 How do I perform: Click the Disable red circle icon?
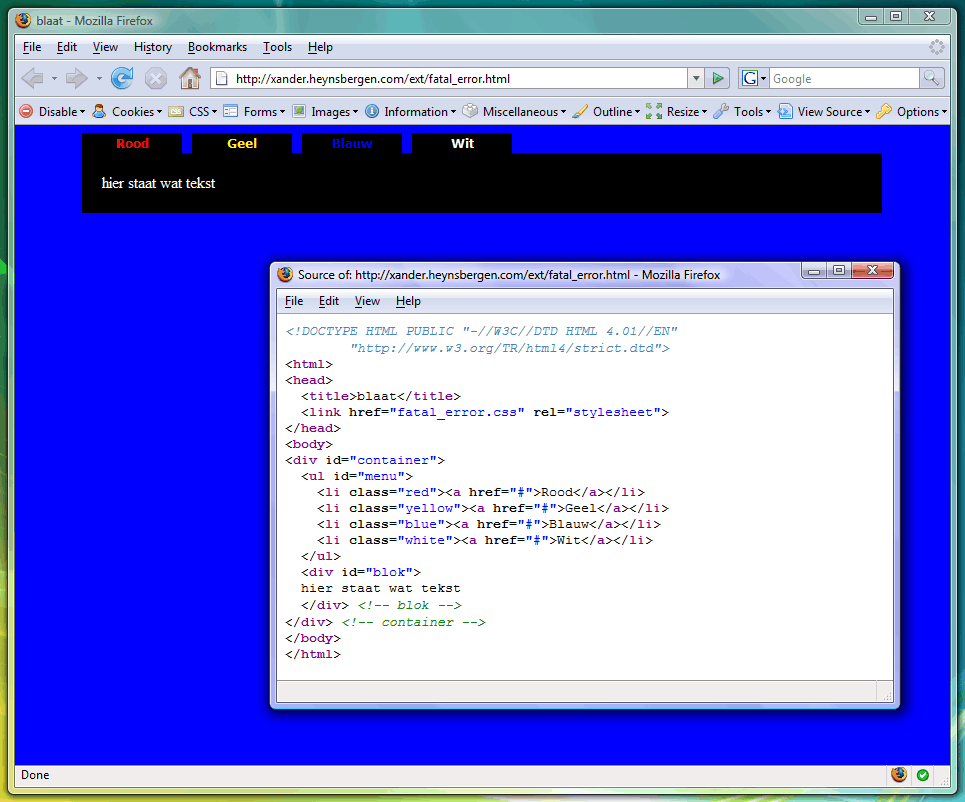(x=26, y=111)
